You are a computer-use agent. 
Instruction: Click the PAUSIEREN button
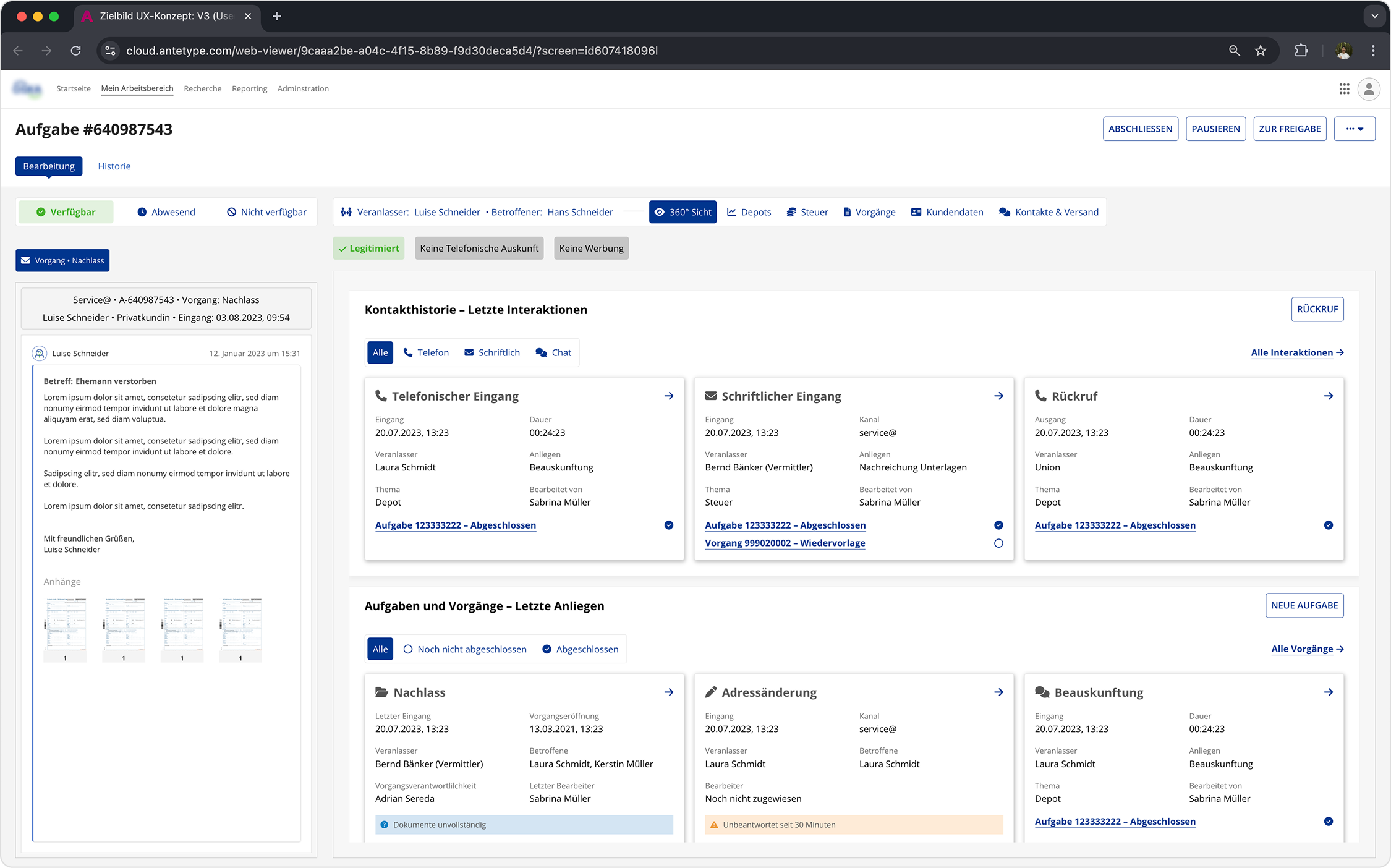pyautogui.click(x=1215, y=129)
